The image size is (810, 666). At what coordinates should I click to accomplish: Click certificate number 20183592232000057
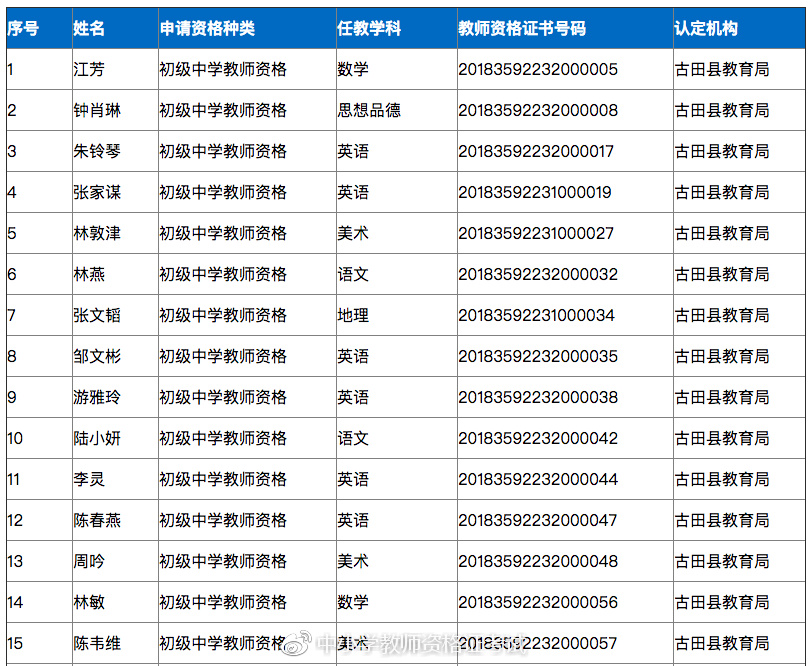pyautogui.click(x=535, y=643)
